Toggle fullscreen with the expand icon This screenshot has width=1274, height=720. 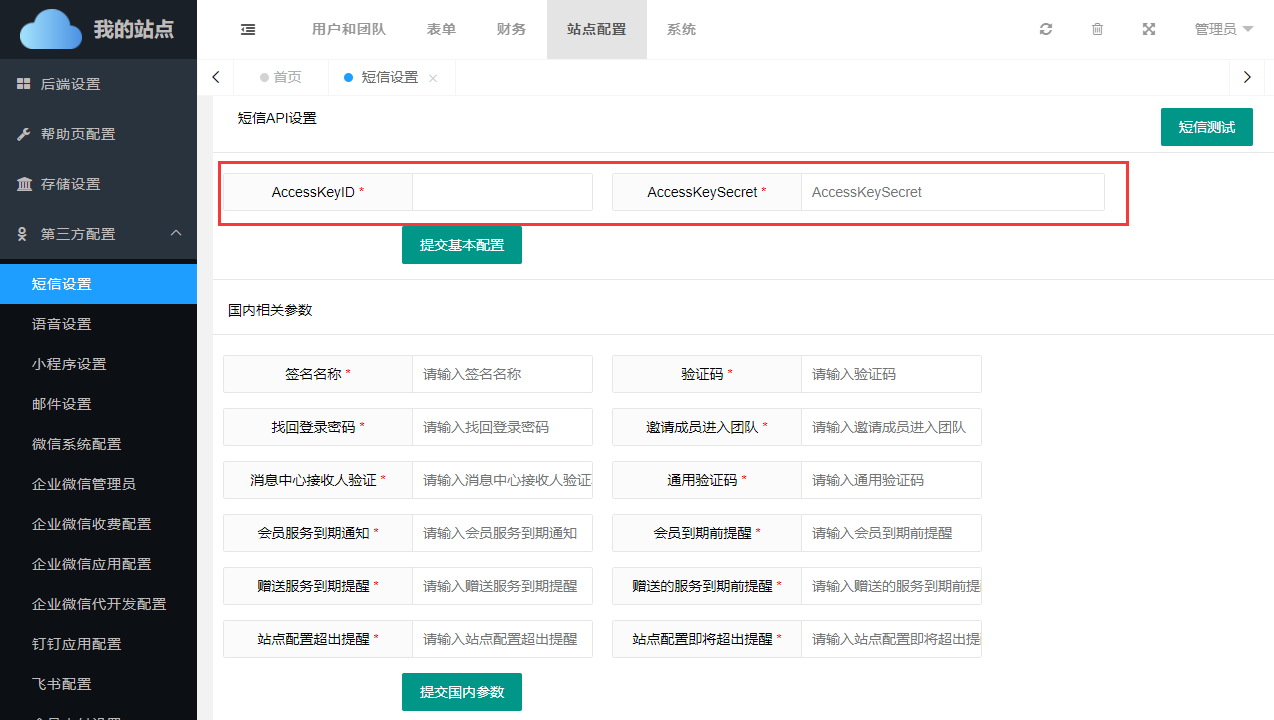(x=1149, y=29)
